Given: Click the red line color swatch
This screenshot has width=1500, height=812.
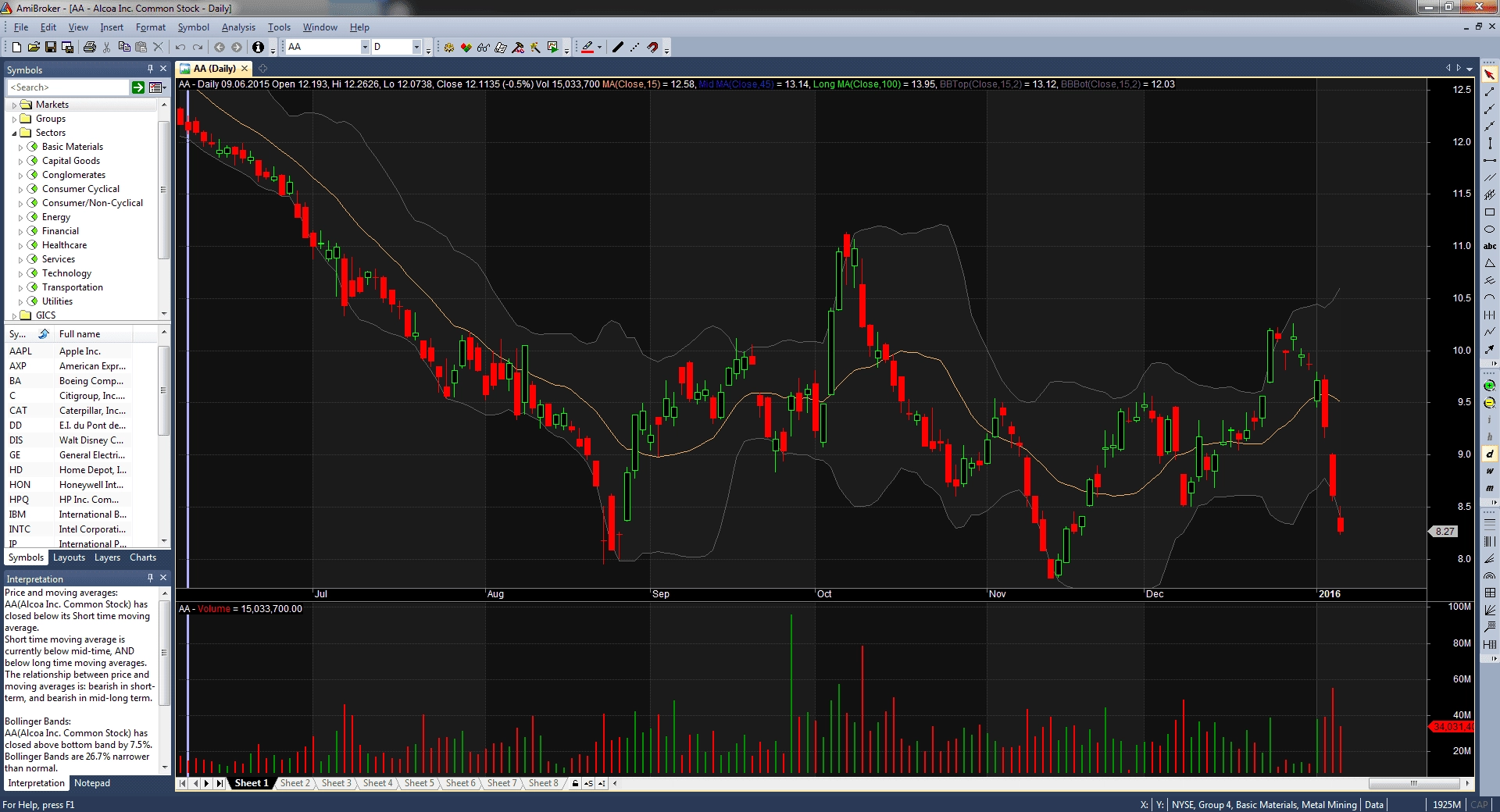Looking at the screenshot, I should 587,48.
